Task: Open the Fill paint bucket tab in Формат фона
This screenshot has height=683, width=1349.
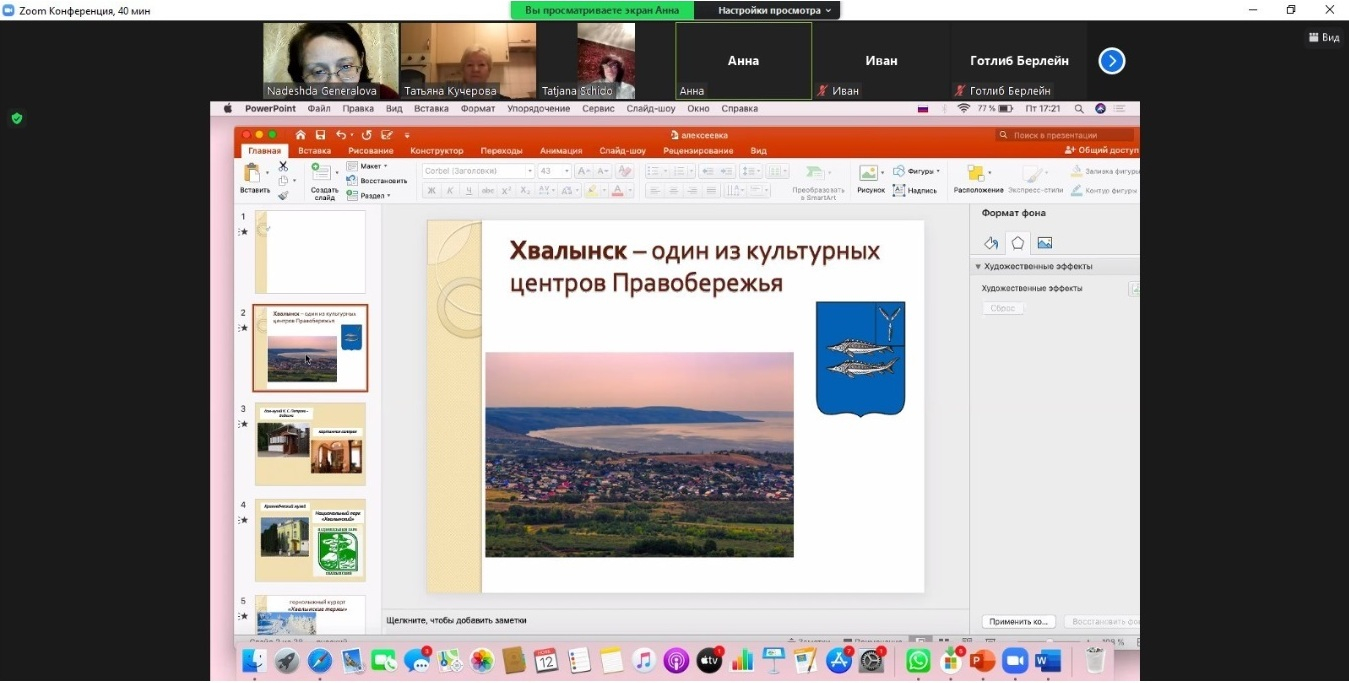Action: click(991, 242)
